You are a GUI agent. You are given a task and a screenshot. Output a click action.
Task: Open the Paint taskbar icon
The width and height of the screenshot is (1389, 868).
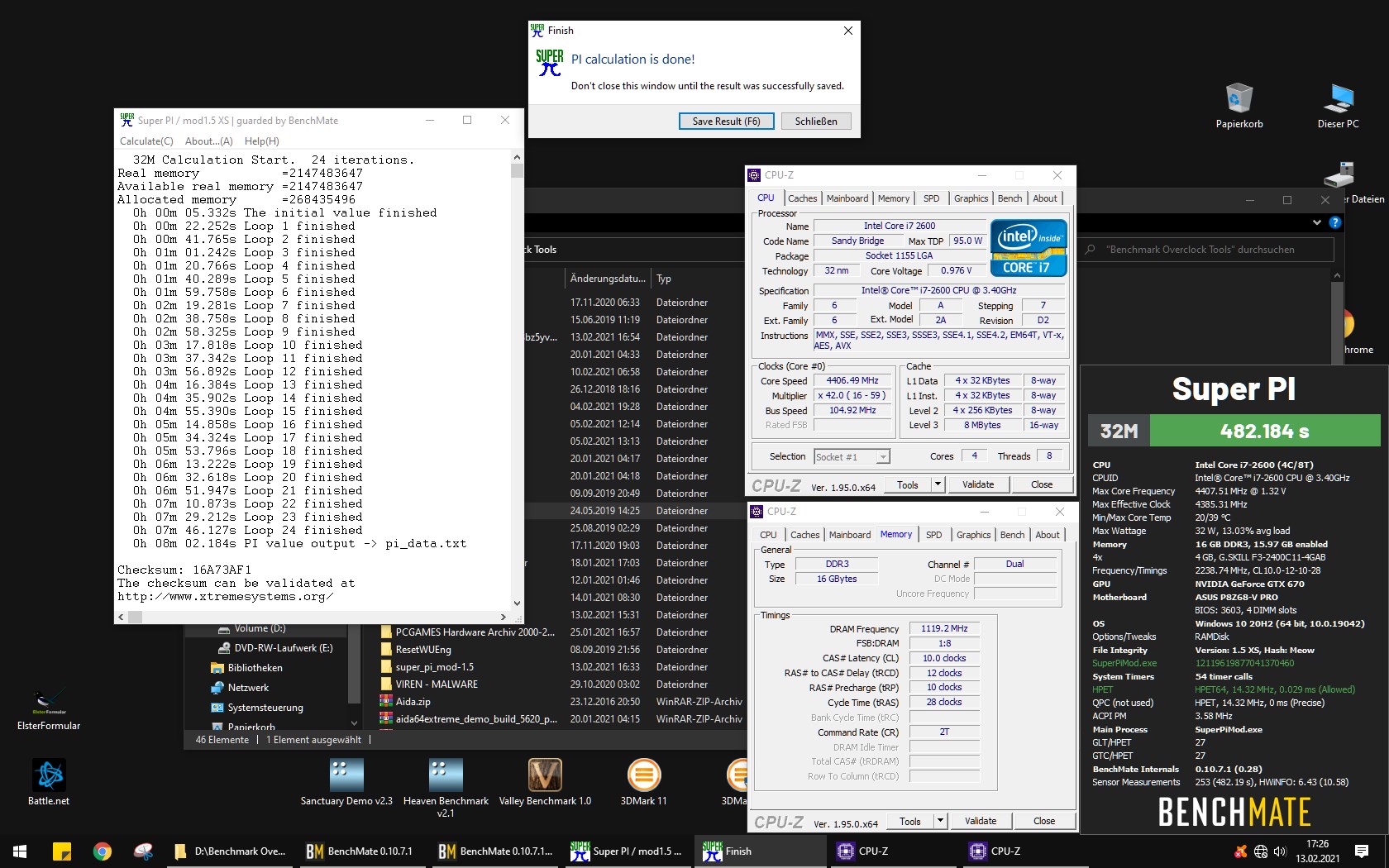click(x=143, y=851)
